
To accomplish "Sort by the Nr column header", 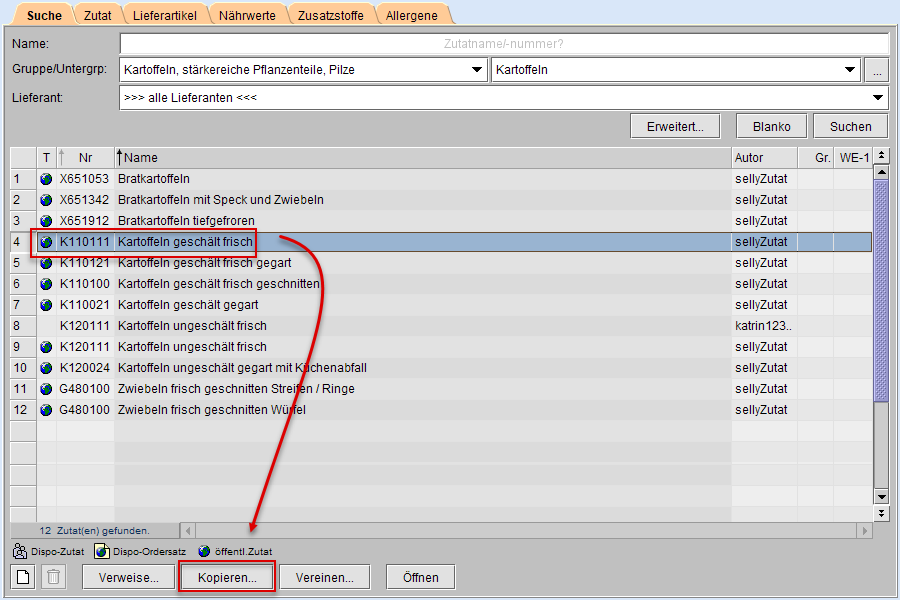I will pos(86,157).
